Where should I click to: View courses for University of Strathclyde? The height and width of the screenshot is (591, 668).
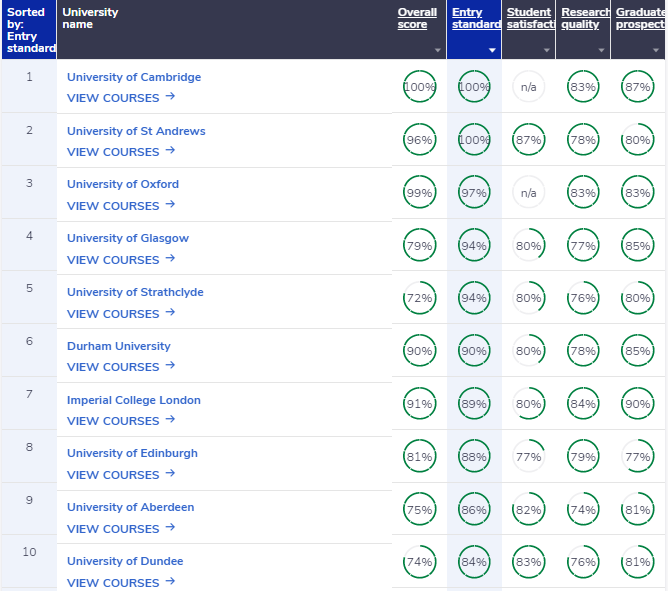[x=121, y=314]
